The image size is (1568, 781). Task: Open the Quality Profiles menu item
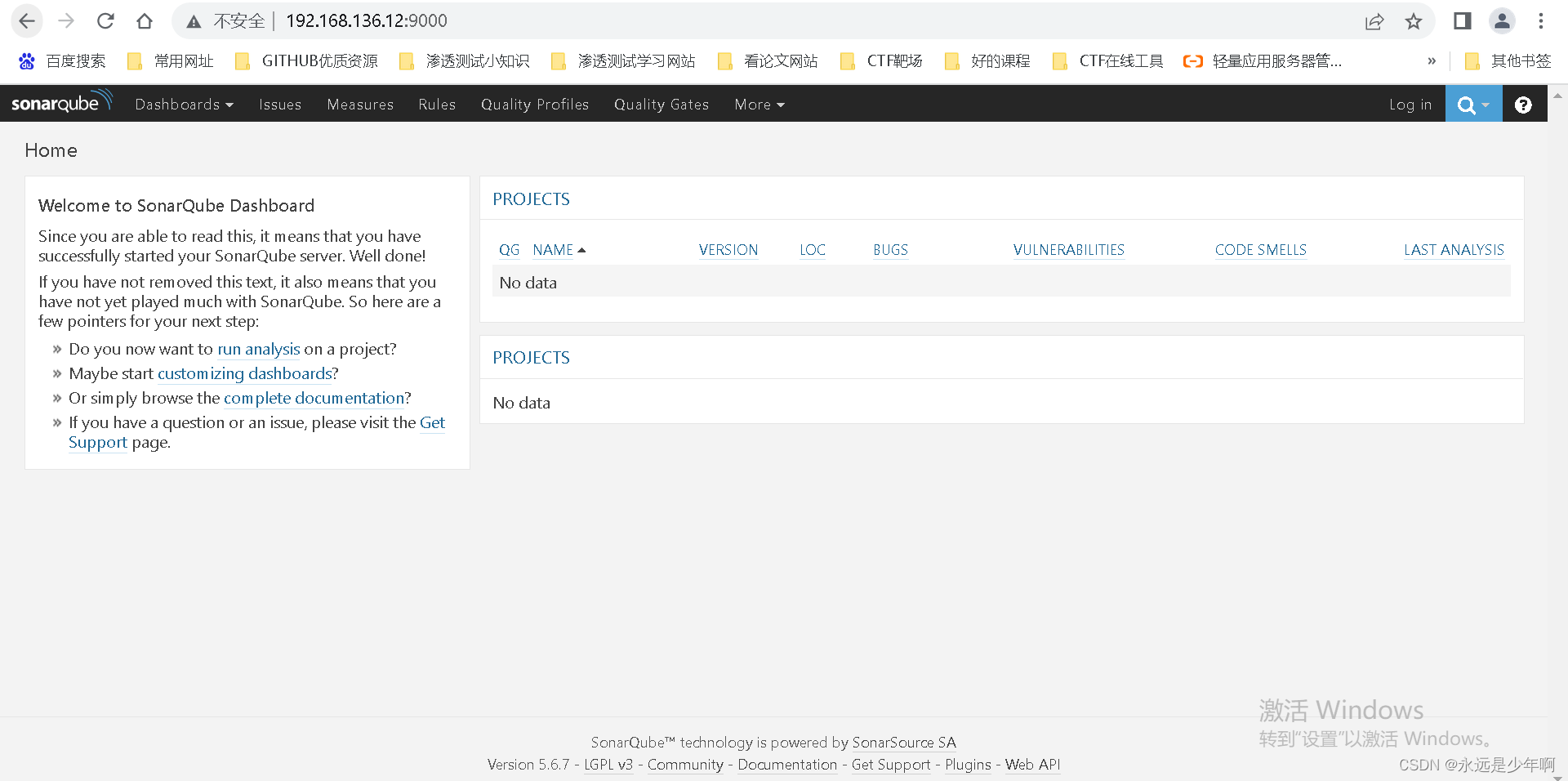[x=535, y=105]
